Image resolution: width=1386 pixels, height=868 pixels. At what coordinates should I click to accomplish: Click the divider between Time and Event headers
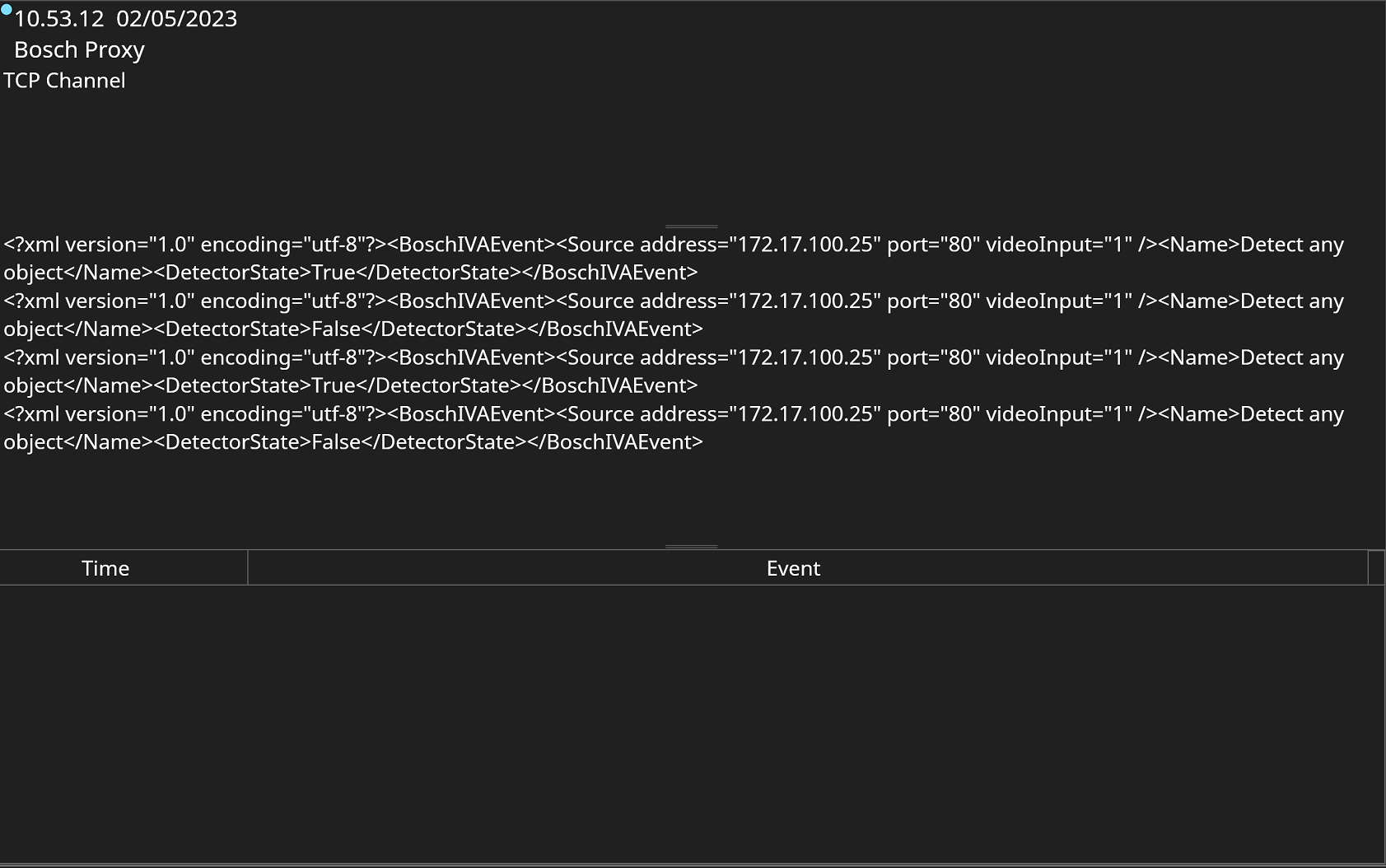point(248,568)
